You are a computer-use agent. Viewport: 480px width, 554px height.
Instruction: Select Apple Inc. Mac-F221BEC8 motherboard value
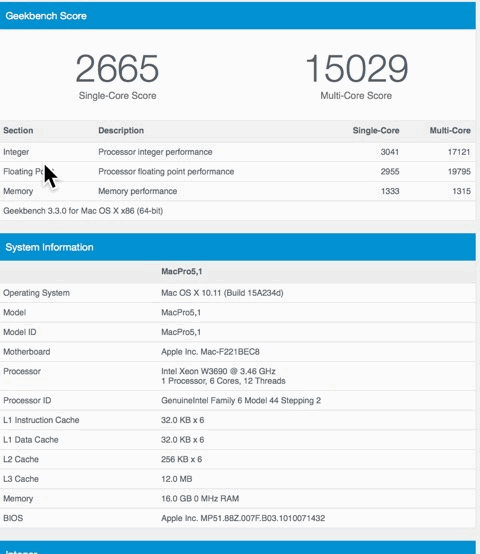[x=211, y=352]
